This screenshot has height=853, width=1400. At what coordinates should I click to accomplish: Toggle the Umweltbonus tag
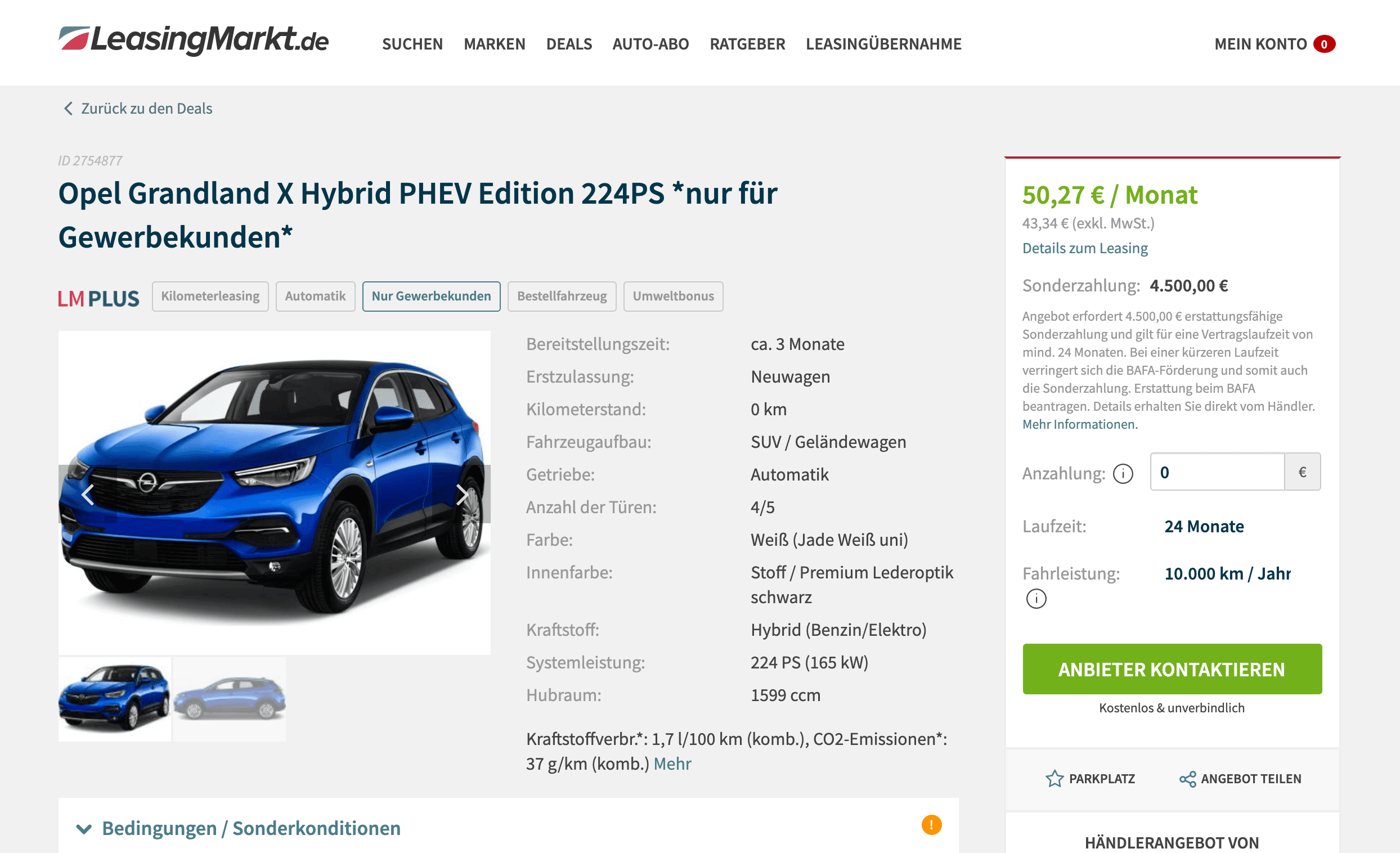coord(674,296)
